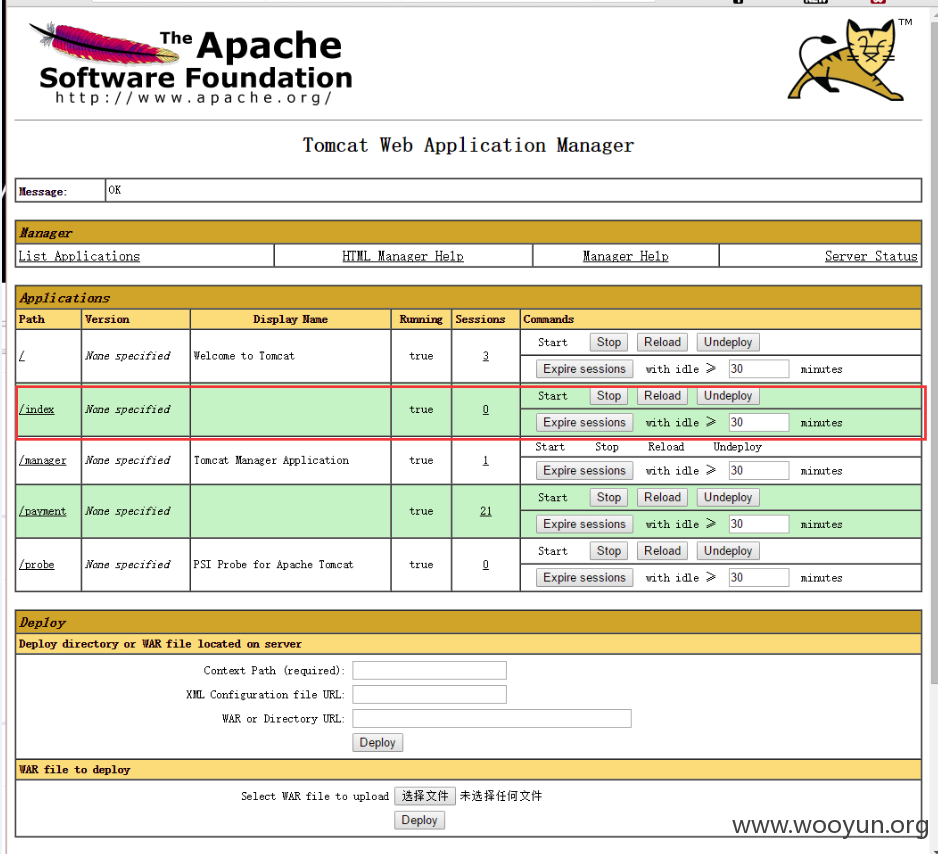The width and height of the screenshot is (938, 854).
Task: Expire sessions for /payment application
Action: [x=584, y=524]
